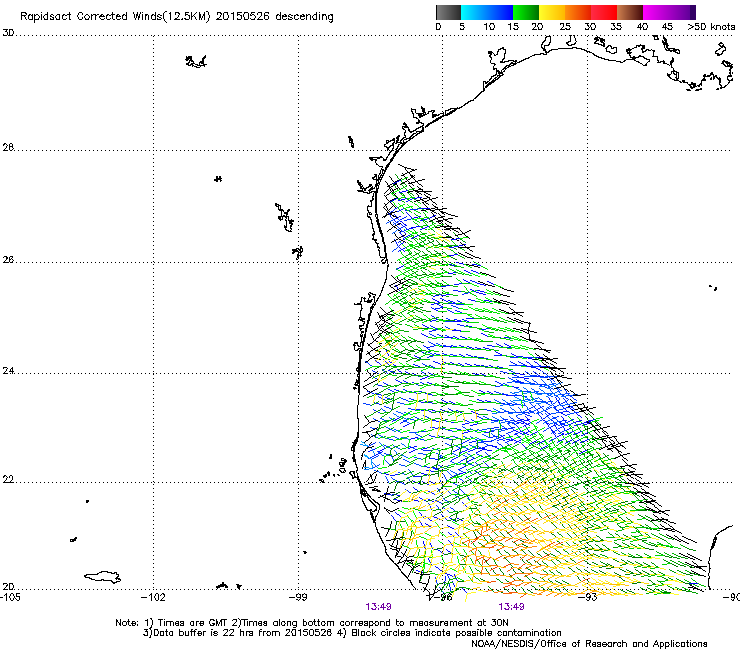Click the gray 0-5 knots legend swatch

[x=448, y=12]
